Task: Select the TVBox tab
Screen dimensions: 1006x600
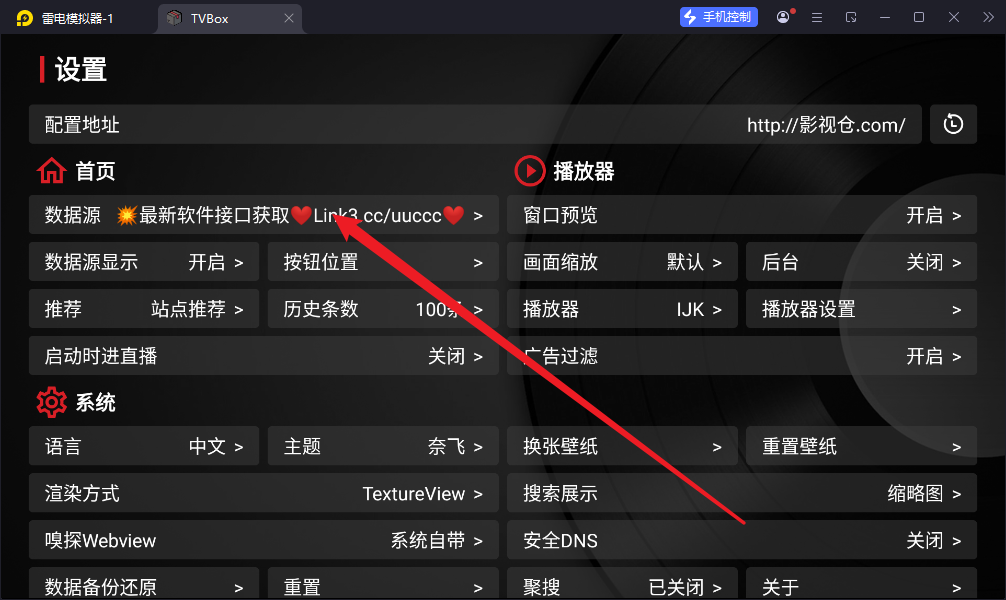Action: tap(230, 18)
